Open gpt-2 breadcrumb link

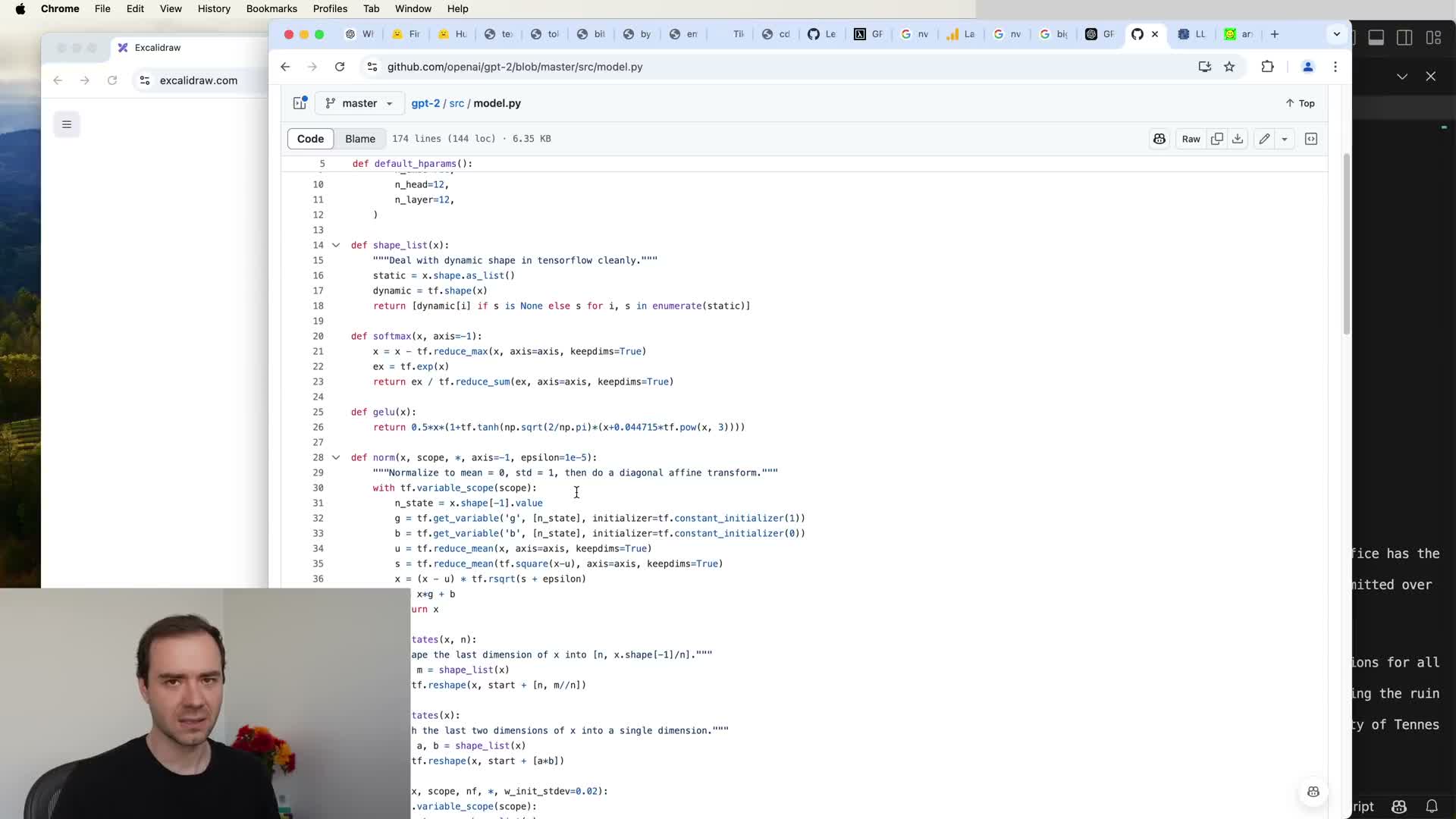point(425,103)
